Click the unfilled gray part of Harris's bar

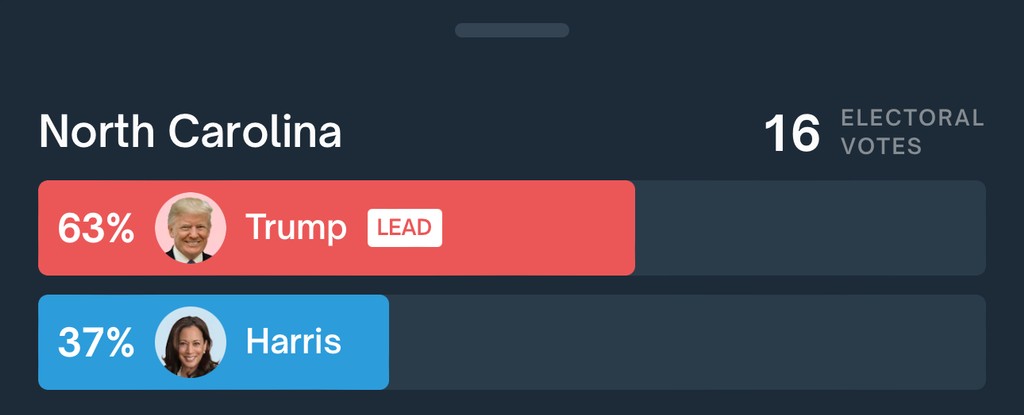(687, 342)
